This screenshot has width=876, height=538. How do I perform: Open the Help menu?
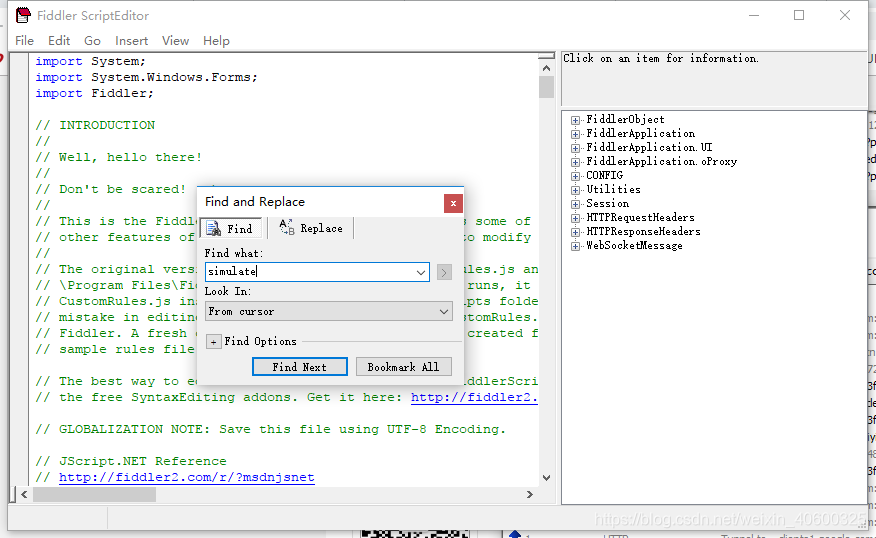point(216,41)
